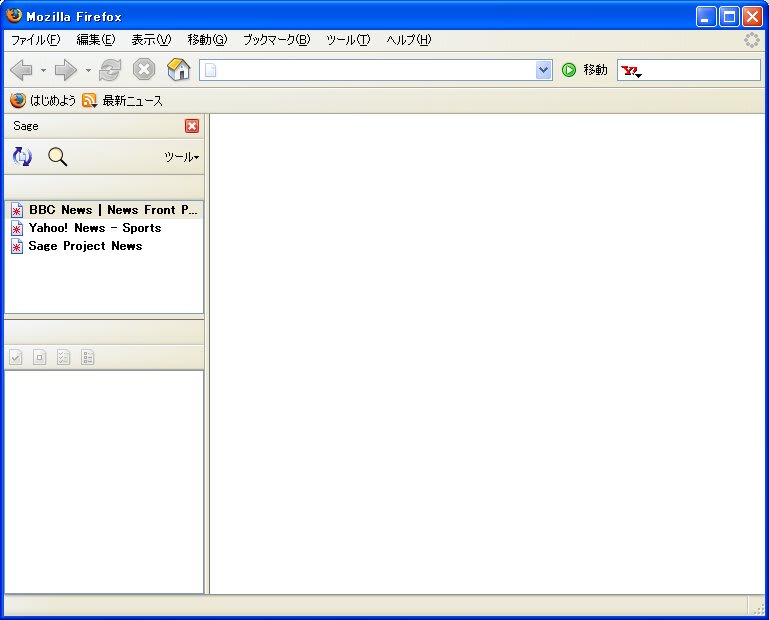Screen dimensions: 769x620
Task: Open the 編集(E) menu
Action: point(96,40)
